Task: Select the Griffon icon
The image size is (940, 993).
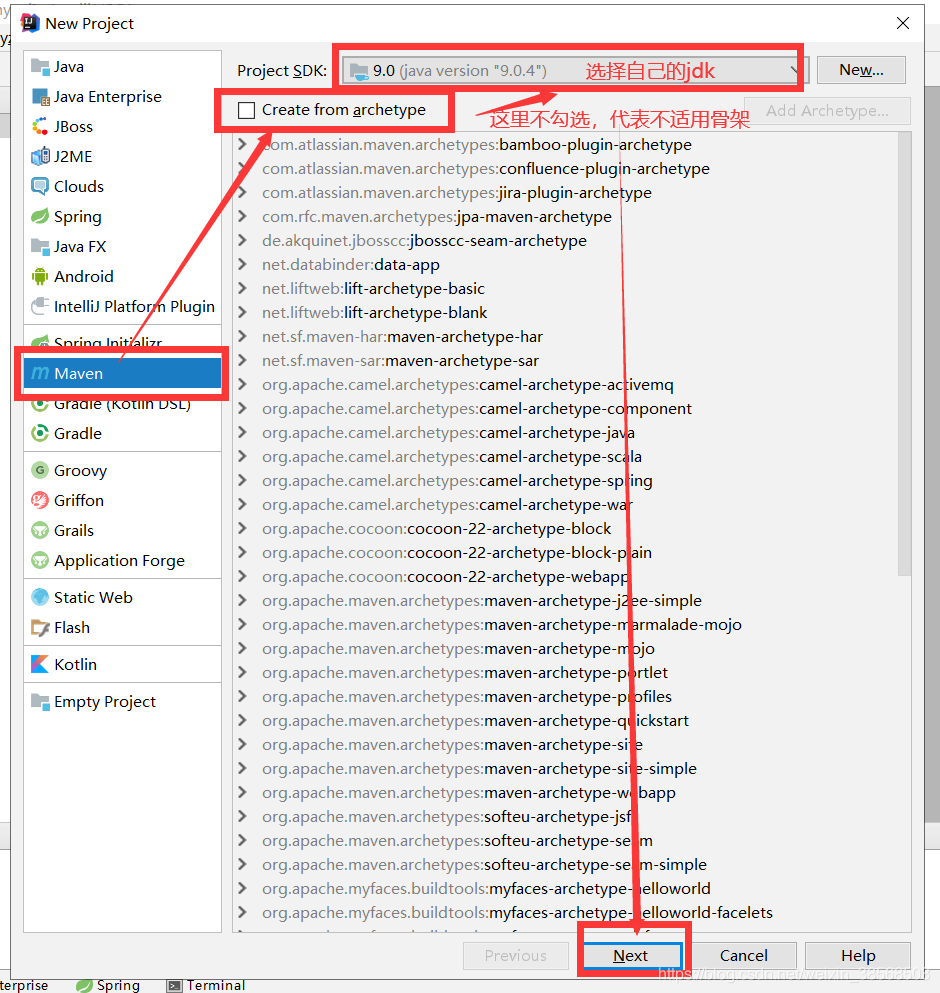Action: (40, 500)
